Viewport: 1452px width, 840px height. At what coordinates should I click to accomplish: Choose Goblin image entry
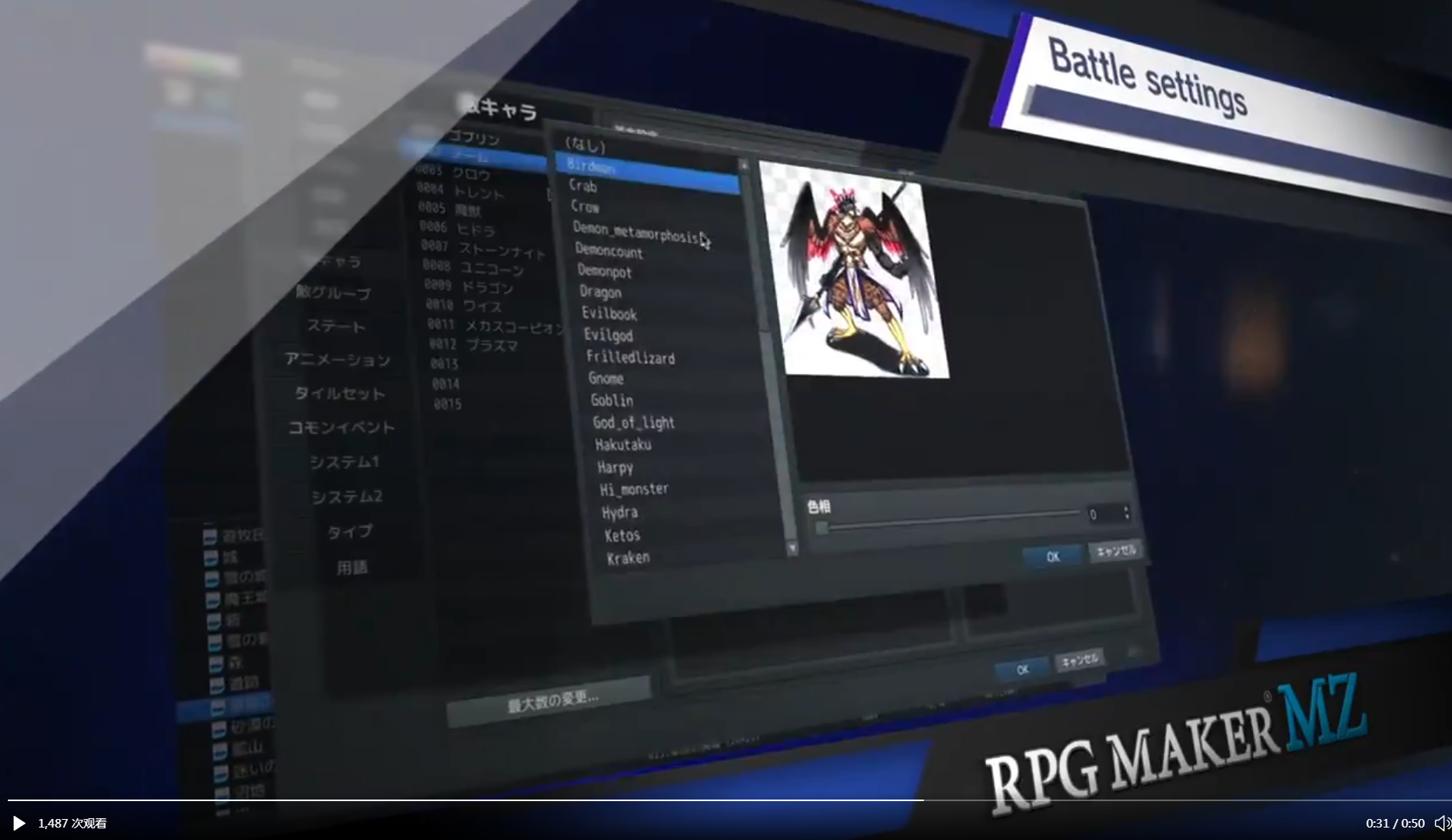tap(611, 401)
